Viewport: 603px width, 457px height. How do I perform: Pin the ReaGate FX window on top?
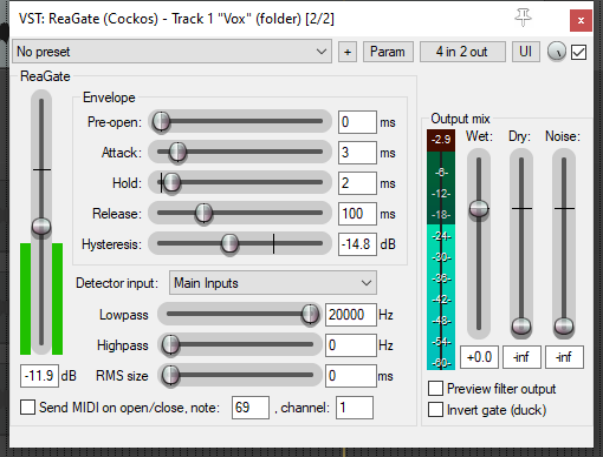pyautogui.click(x=523, y=17)
